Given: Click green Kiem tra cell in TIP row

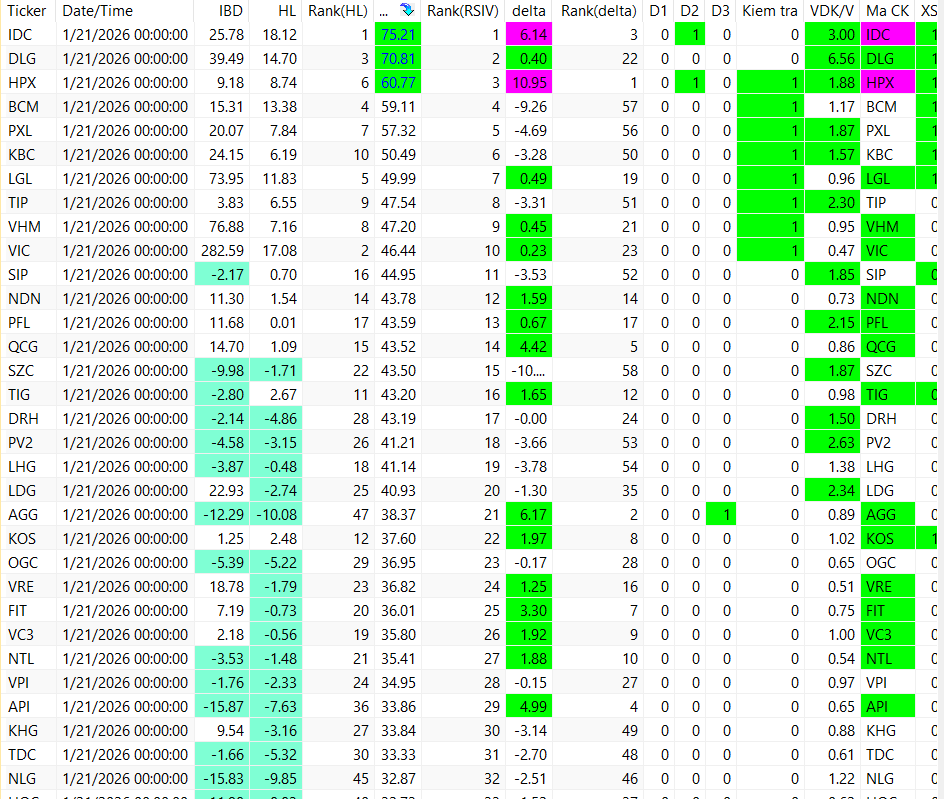Looking at the screenshot, I should point(771,203).
